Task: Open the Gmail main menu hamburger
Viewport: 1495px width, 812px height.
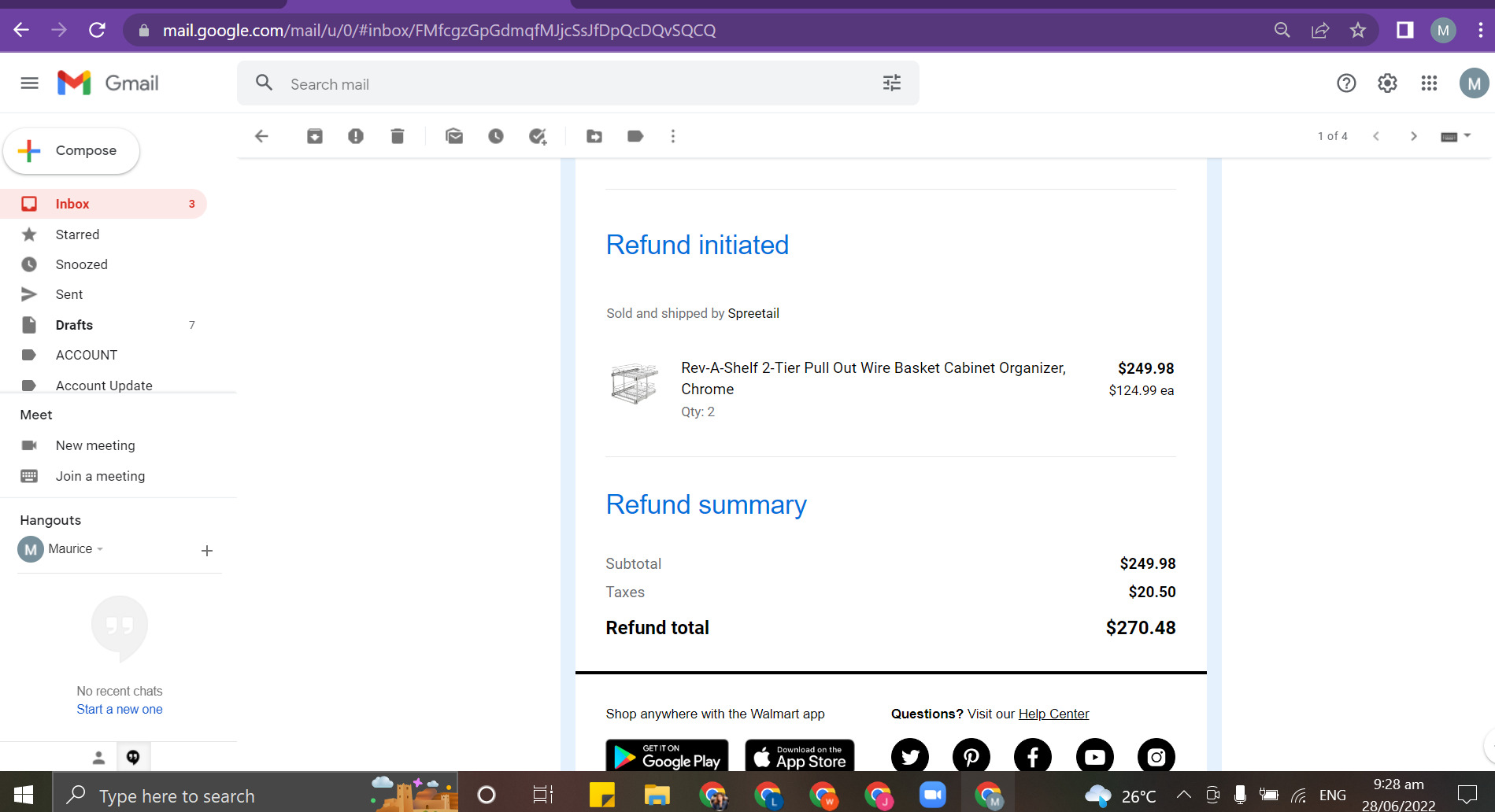Action: coord(30,83)
